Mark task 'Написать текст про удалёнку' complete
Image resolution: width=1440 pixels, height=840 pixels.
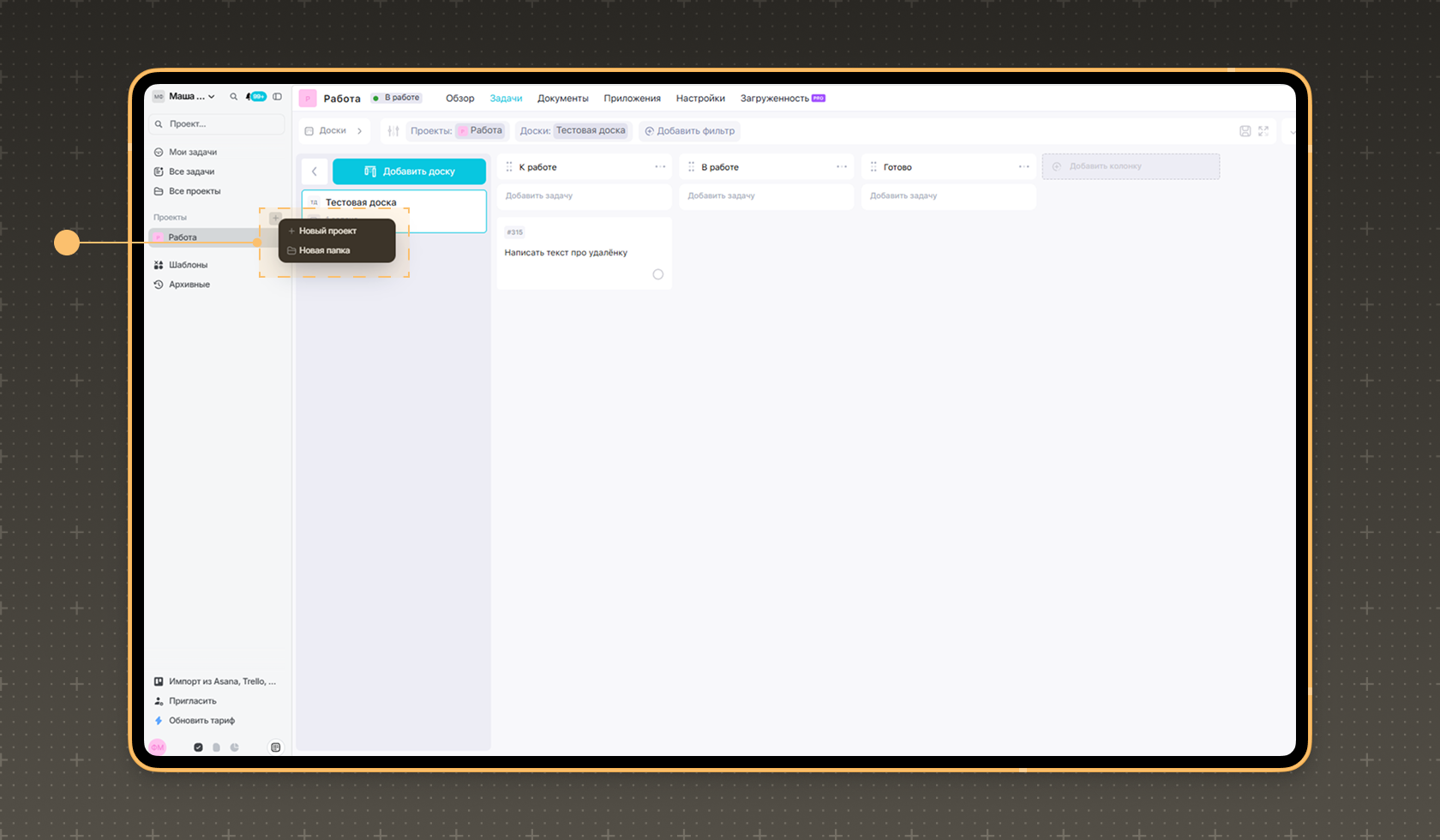point(657,274)
